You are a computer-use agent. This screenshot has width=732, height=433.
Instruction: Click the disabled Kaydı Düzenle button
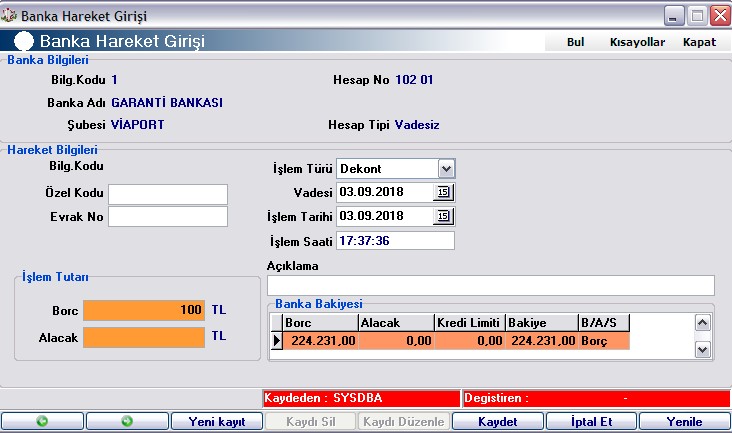(404, 421)
